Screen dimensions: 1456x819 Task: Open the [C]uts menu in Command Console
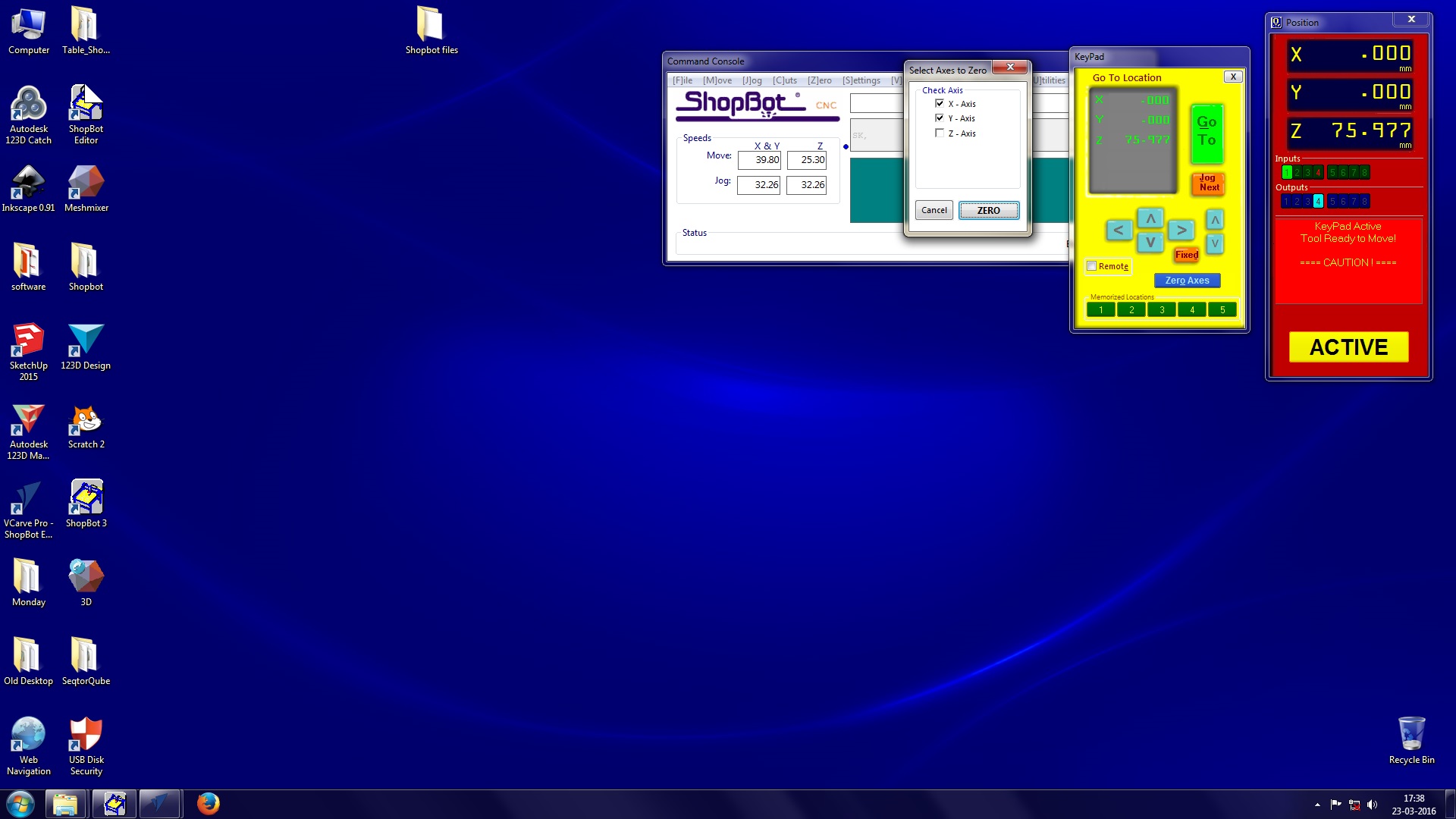coord(784,80)
